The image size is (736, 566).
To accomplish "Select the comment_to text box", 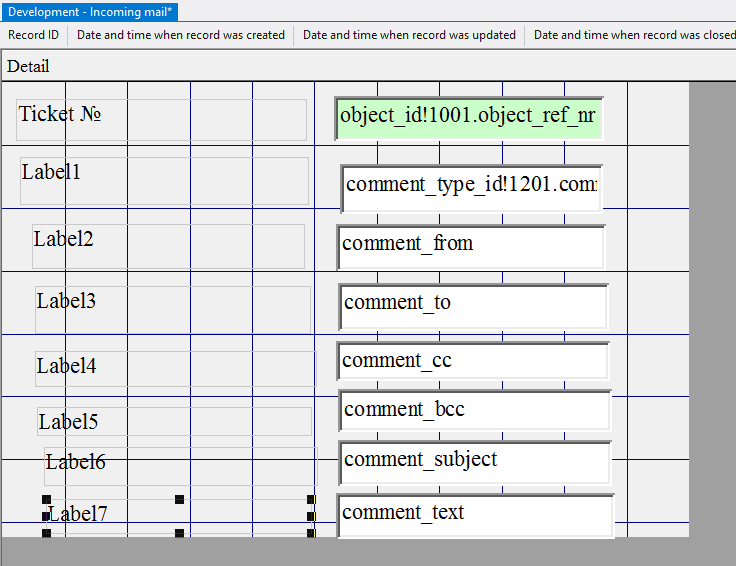I will 474,306.
